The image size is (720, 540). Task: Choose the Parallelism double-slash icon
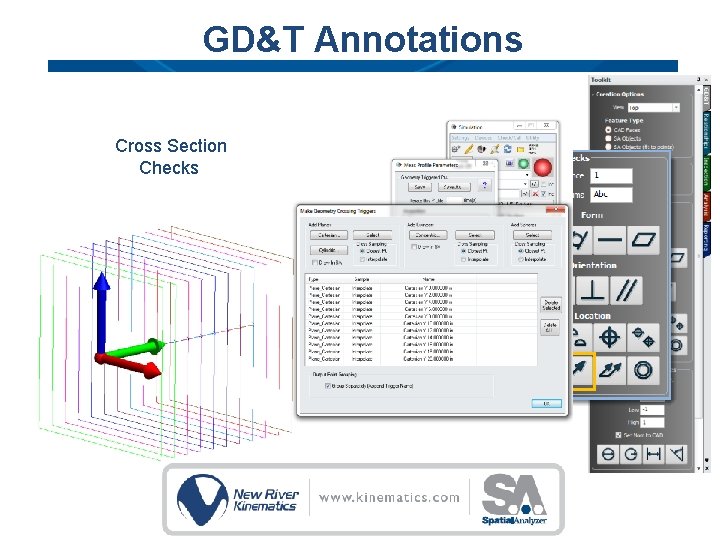pyautogui.click(x=626, y=290)
